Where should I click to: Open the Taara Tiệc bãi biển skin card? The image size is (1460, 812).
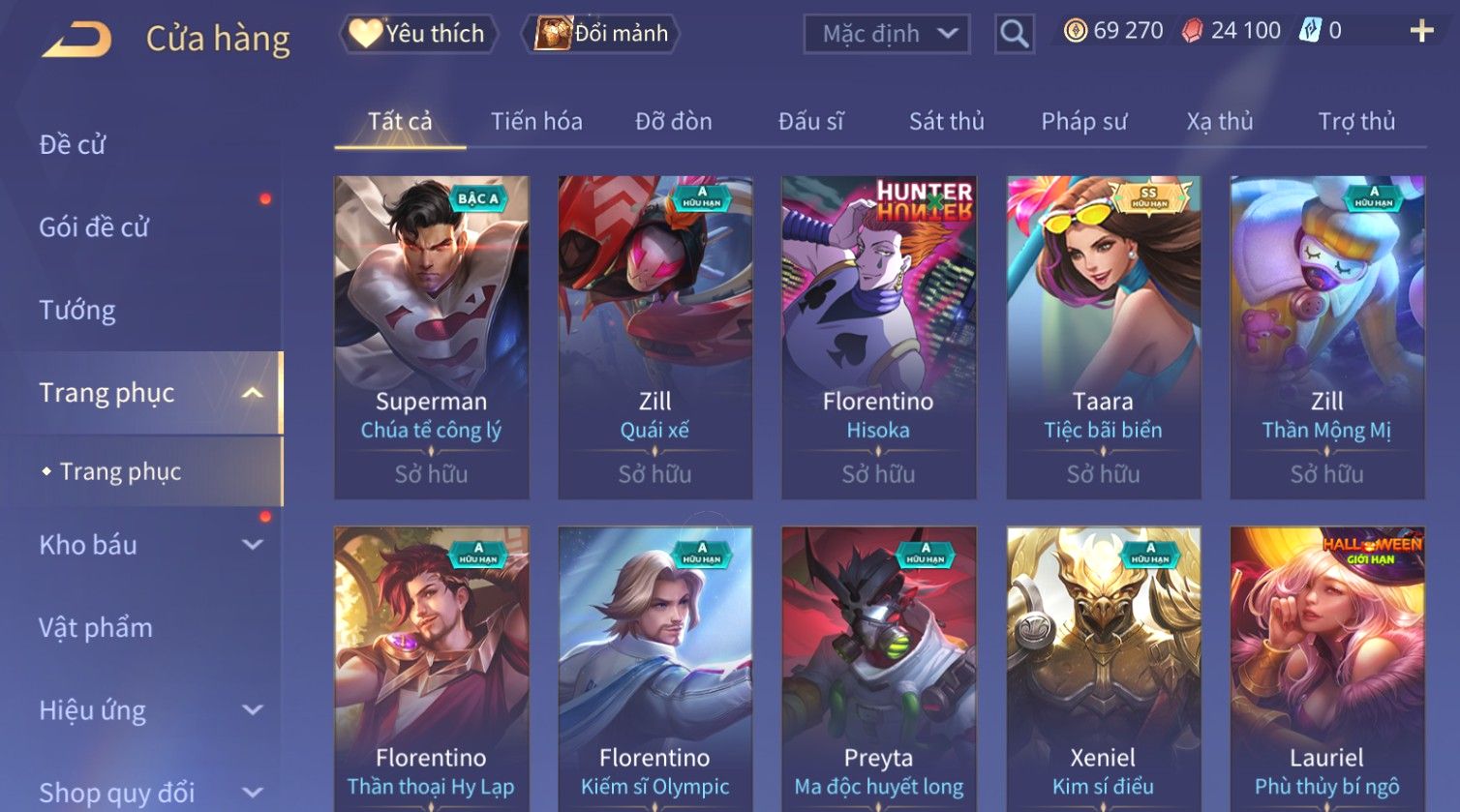tap(1103, 338)
